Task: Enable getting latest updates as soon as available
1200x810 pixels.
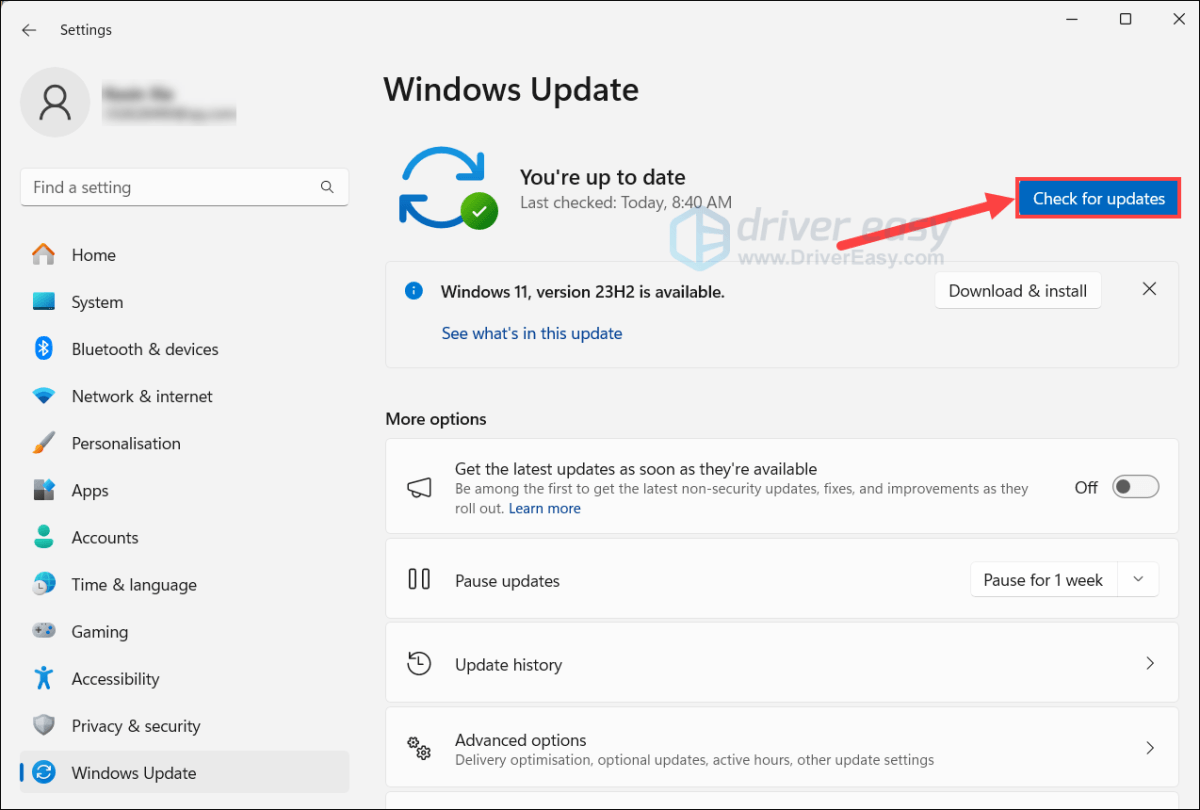Action: (x=1135, y=487)
